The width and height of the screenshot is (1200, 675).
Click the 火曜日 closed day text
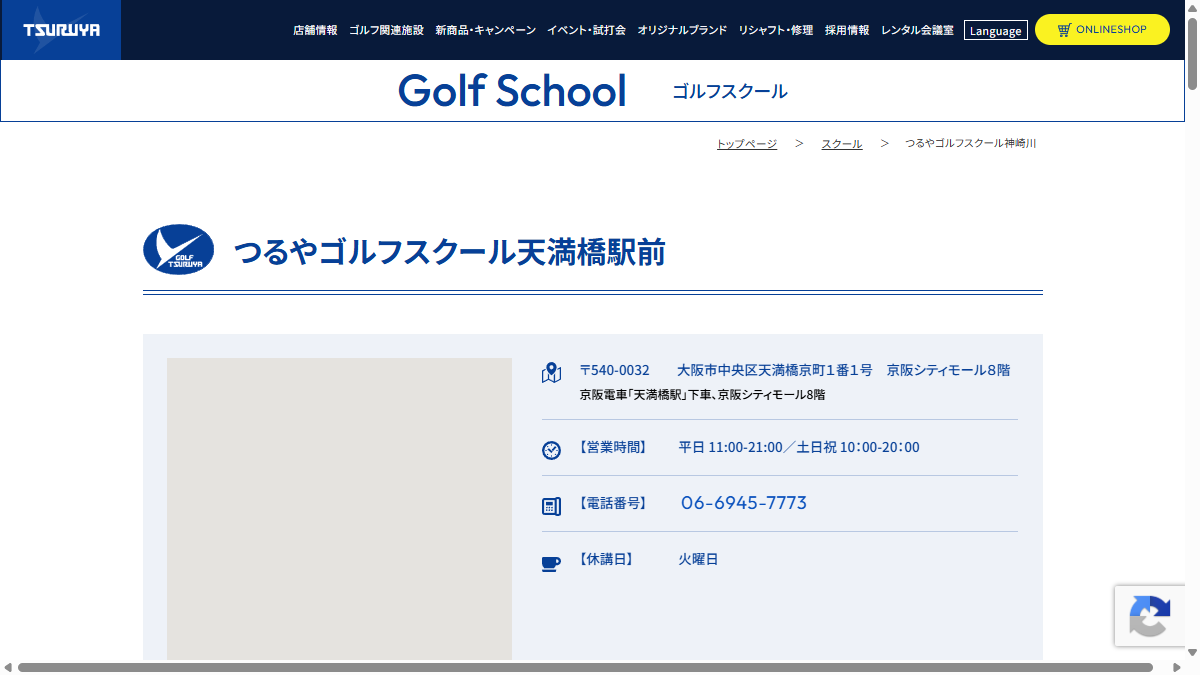click(x=698, y=559)
